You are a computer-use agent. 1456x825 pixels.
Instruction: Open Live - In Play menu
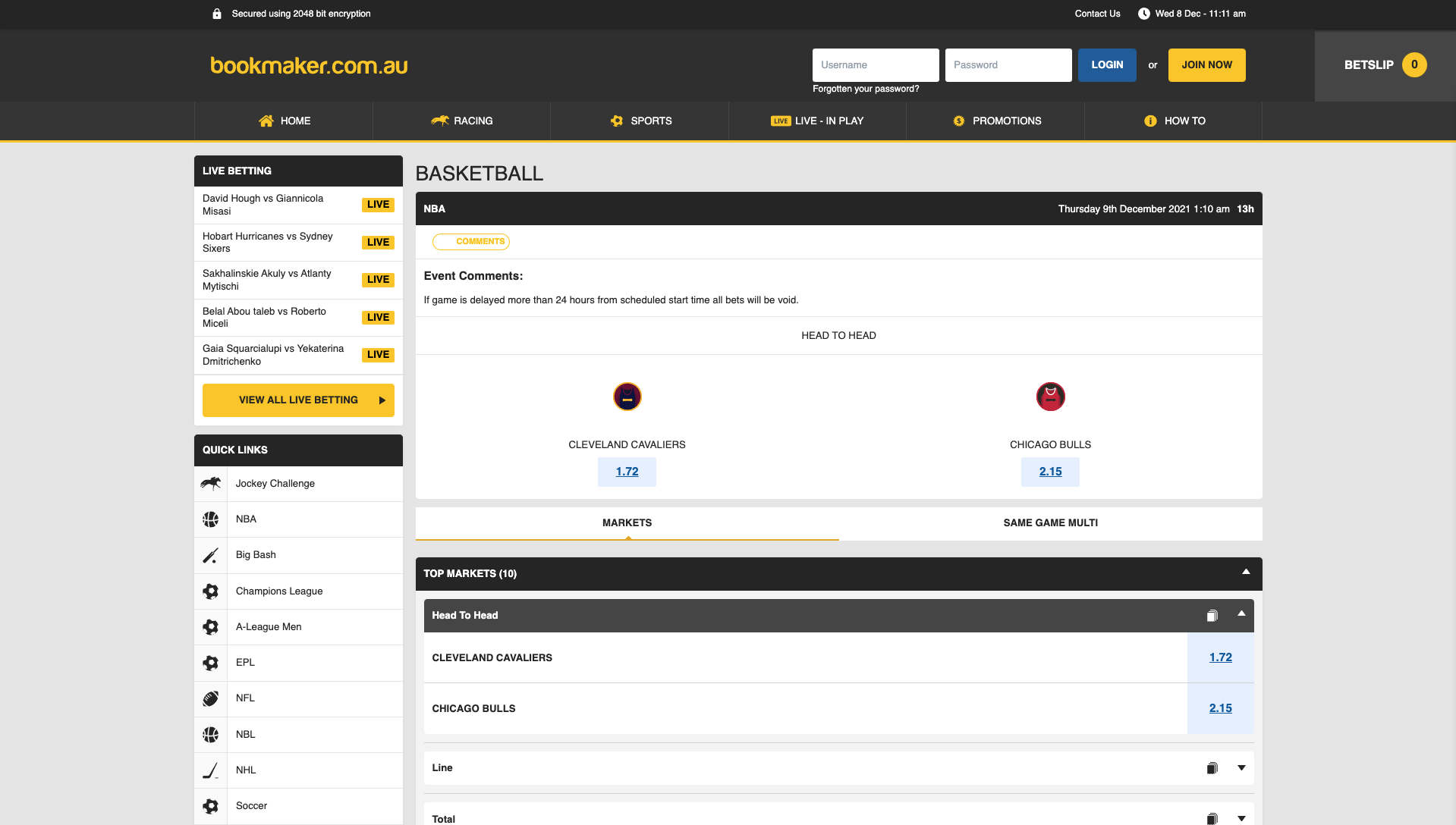click(x=817, y=121)
